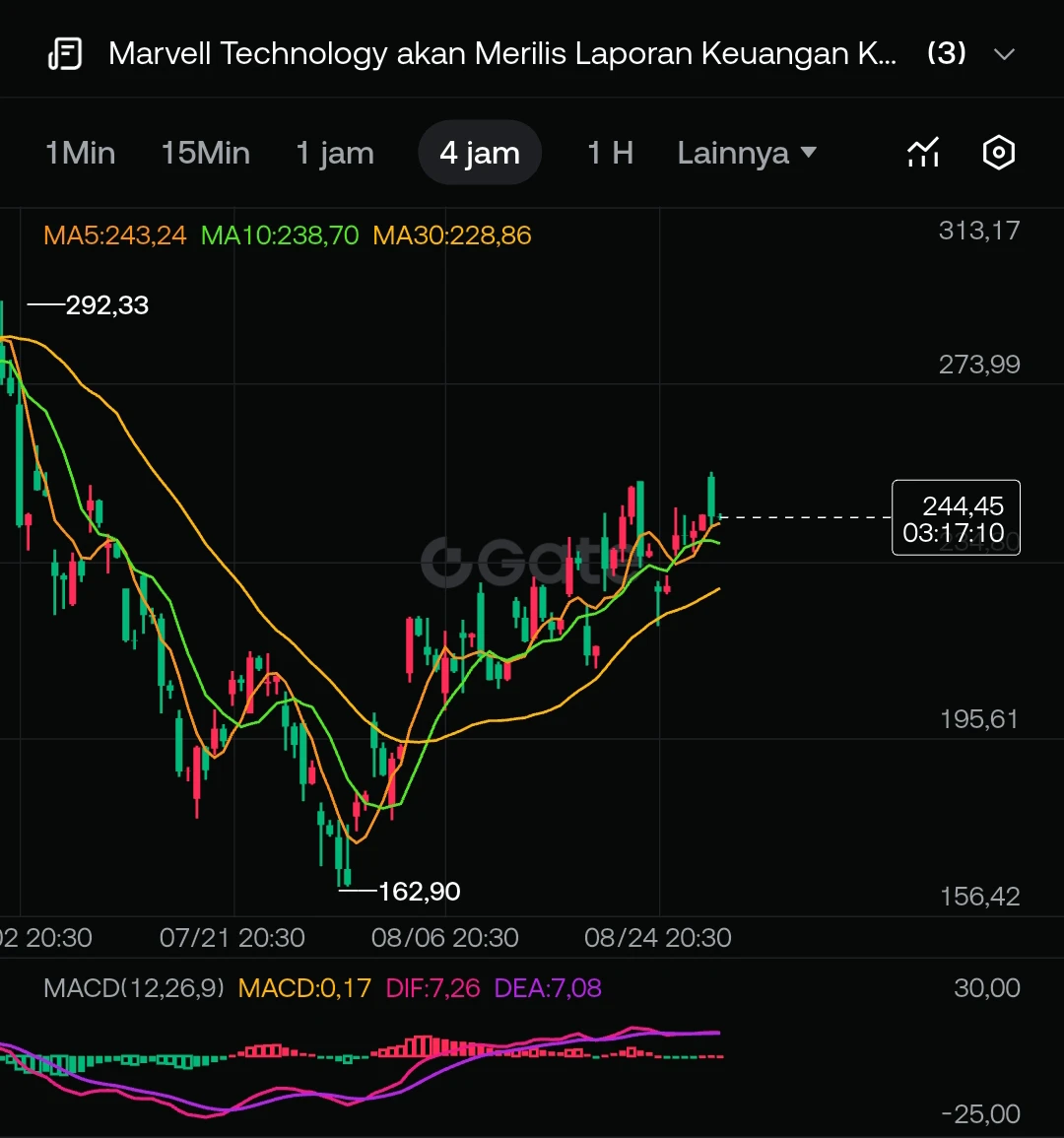Open the Lainnya timeframe dropdown
Viewport: 1064px width, 1138px height.
[x=747, y=153]
